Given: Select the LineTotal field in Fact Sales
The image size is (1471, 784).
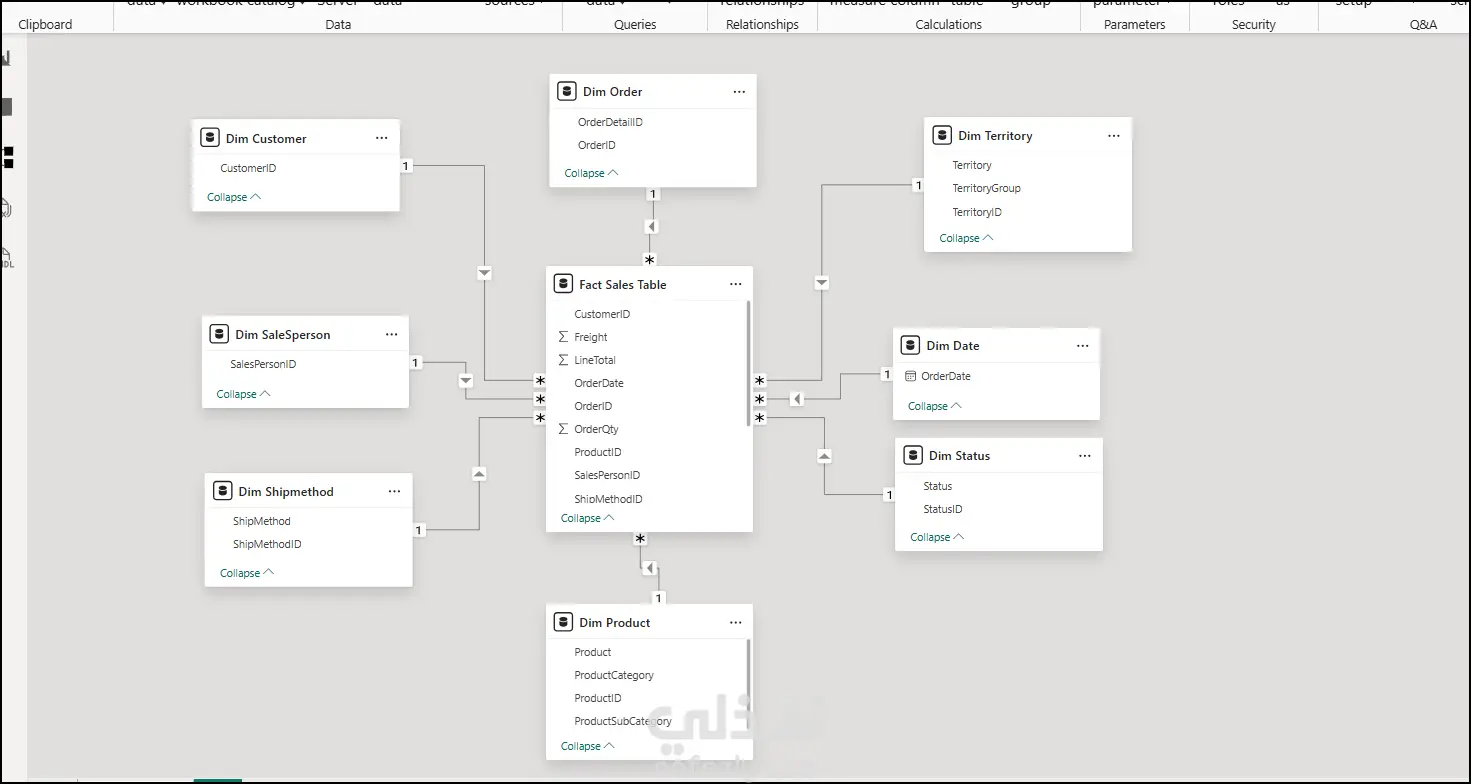Looking at the screenshot, I should coord(595,360).
